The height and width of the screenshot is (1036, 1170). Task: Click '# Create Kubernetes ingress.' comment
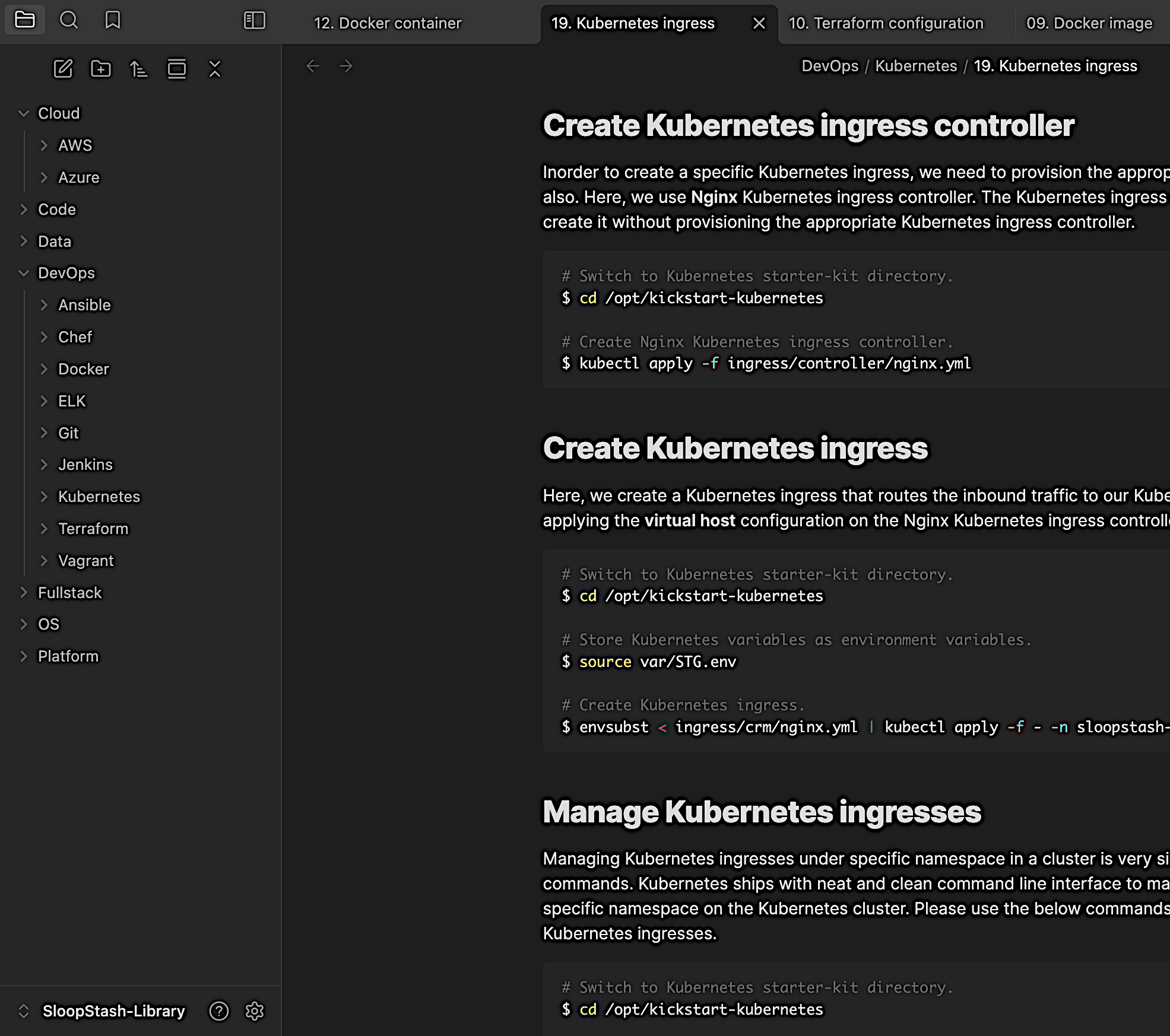pos(683,705)
